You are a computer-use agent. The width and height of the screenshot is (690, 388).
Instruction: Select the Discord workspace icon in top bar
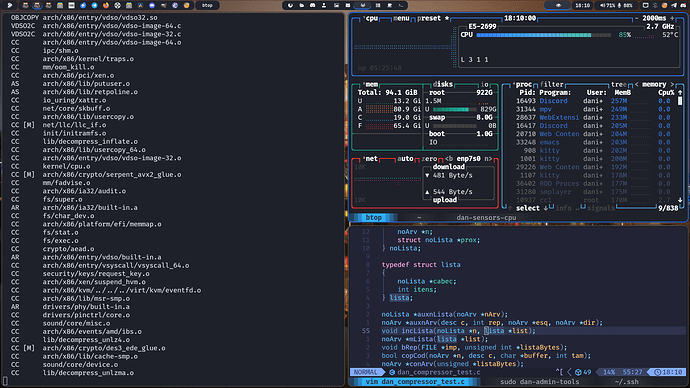click(312, 5)
